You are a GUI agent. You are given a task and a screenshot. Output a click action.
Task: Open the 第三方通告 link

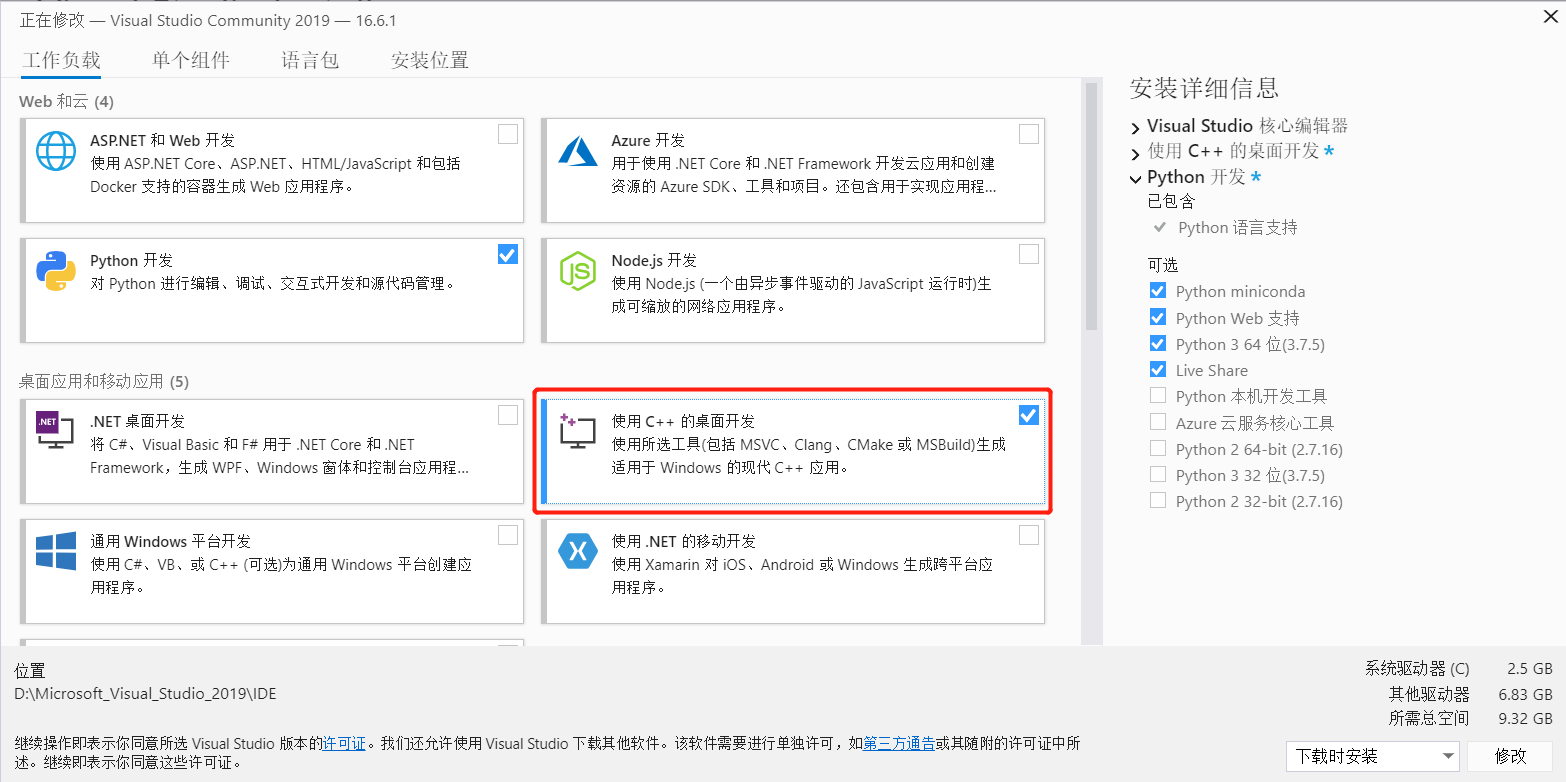[899, 744]
